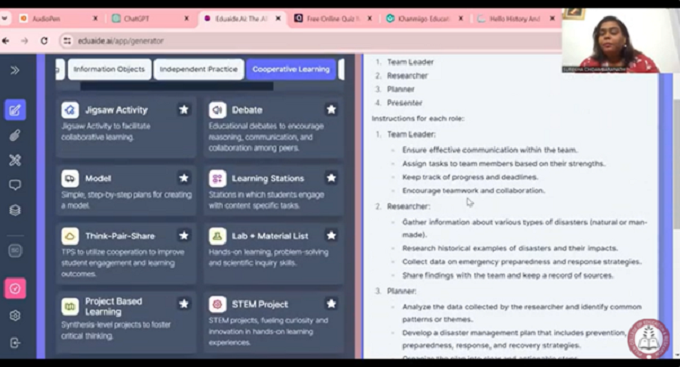The width and height of the screenshot is (680, 367).
Task: Favorite the Jigsaw Activity card with its star
Action: [x=184, y=110]
